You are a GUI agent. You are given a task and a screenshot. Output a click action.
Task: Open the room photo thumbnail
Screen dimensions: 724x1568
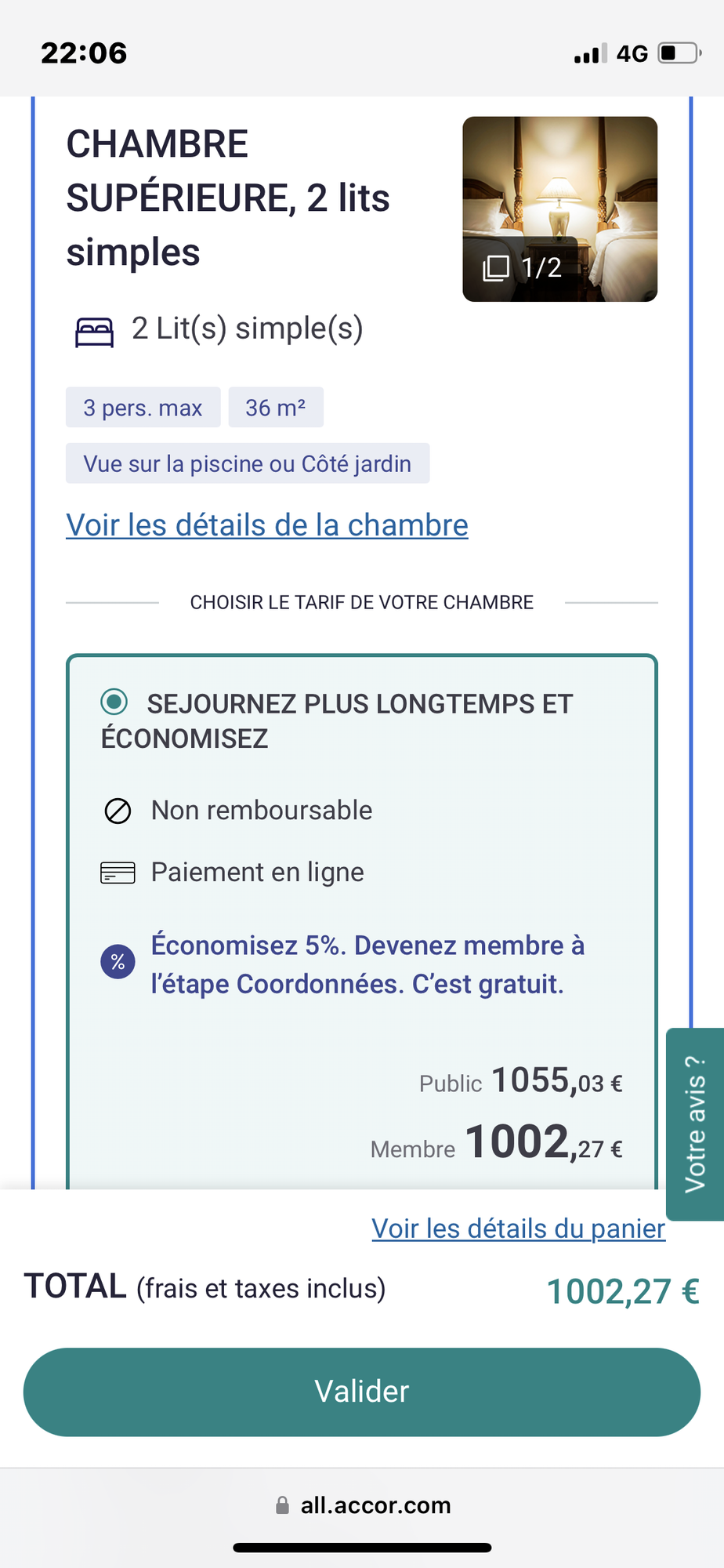[x=559, y=209]
